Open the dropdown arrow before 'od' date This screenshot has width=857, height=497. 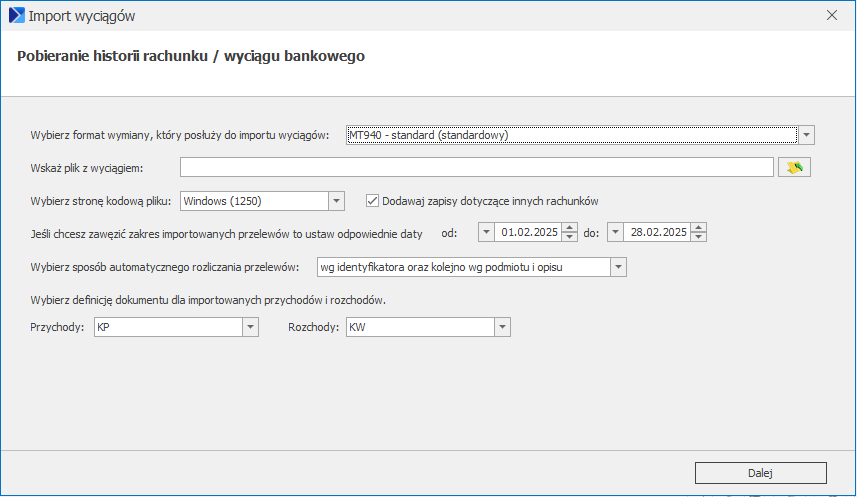coord(487,233)
